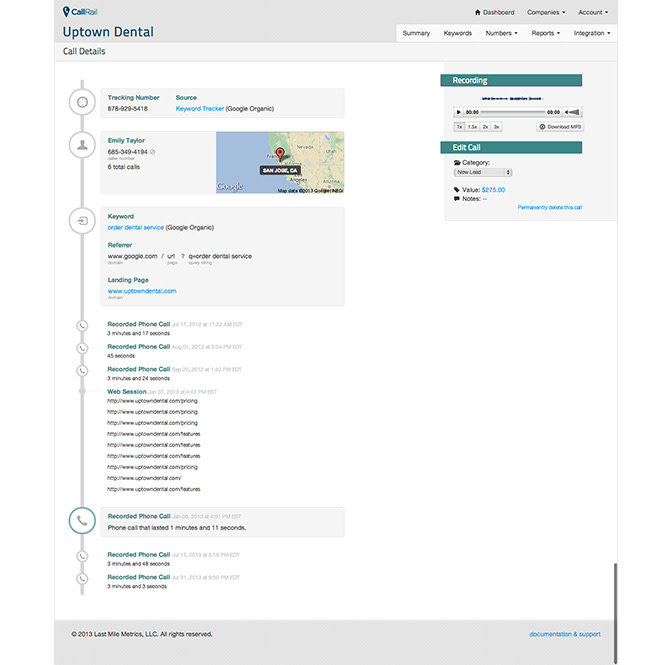The width and height of the screenshot is (665, 665).
Task: Click the 6 total calls text
Action: (123, 167)
